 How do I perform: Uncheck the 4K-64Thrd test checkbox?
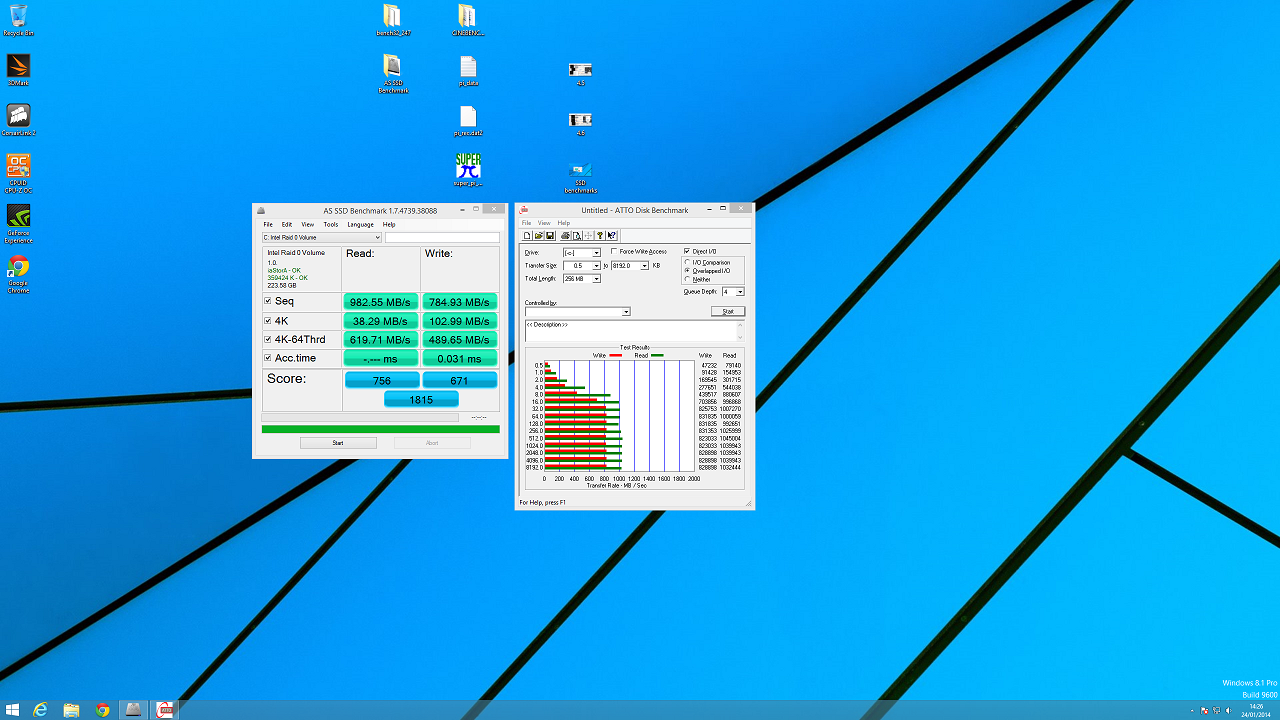pyautogui.click(x=267, y=340)
